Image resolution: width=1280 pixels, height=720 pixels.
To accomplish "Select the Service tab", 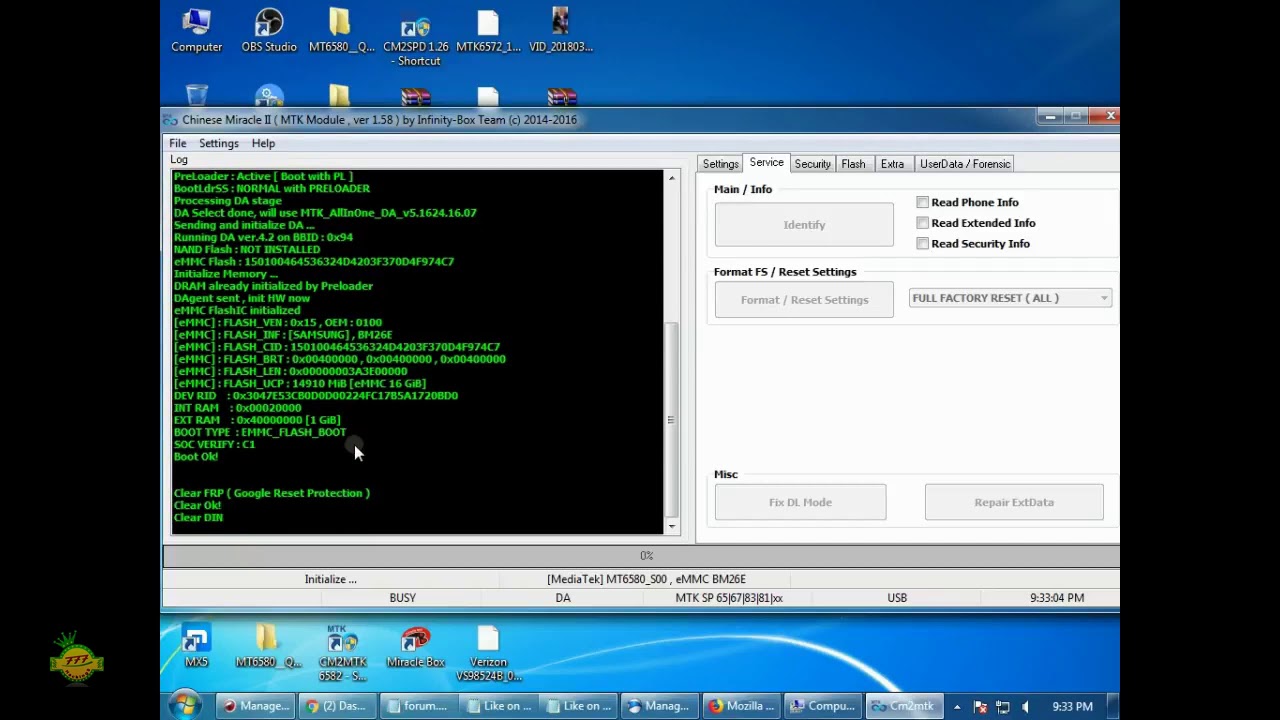I will [x=766, y=163].
